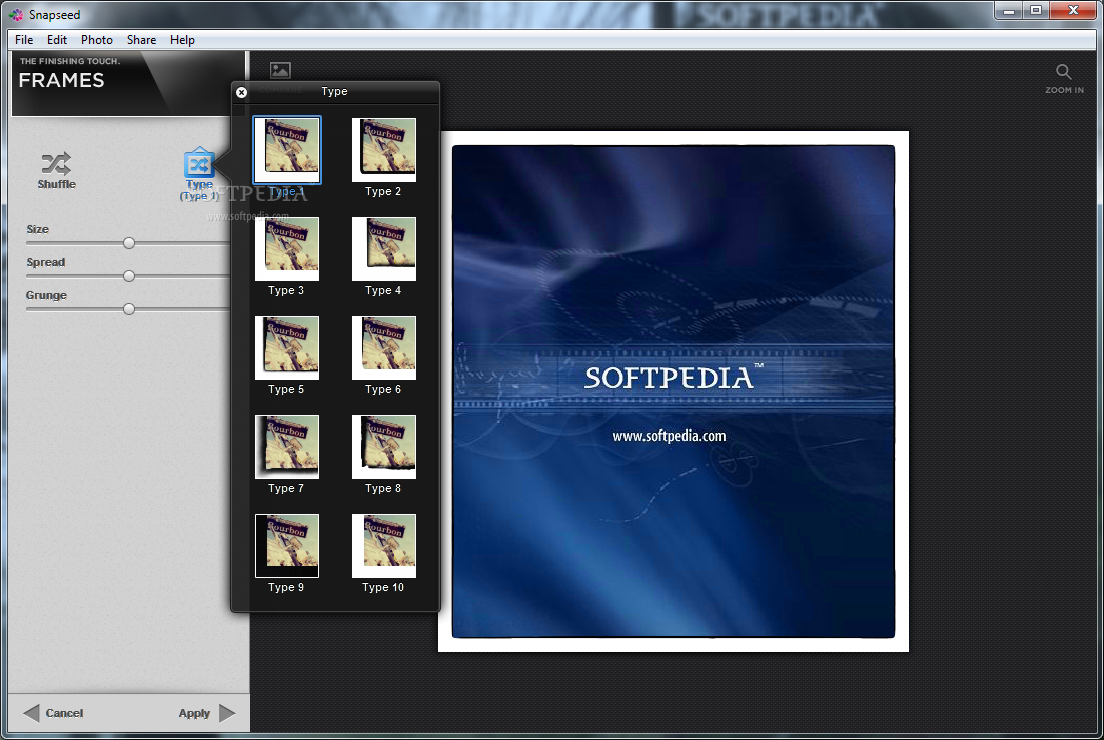Select the Type 9 frame thumbnail
The height and width of the screenshot is (740, 1104).
pos(287,546)
